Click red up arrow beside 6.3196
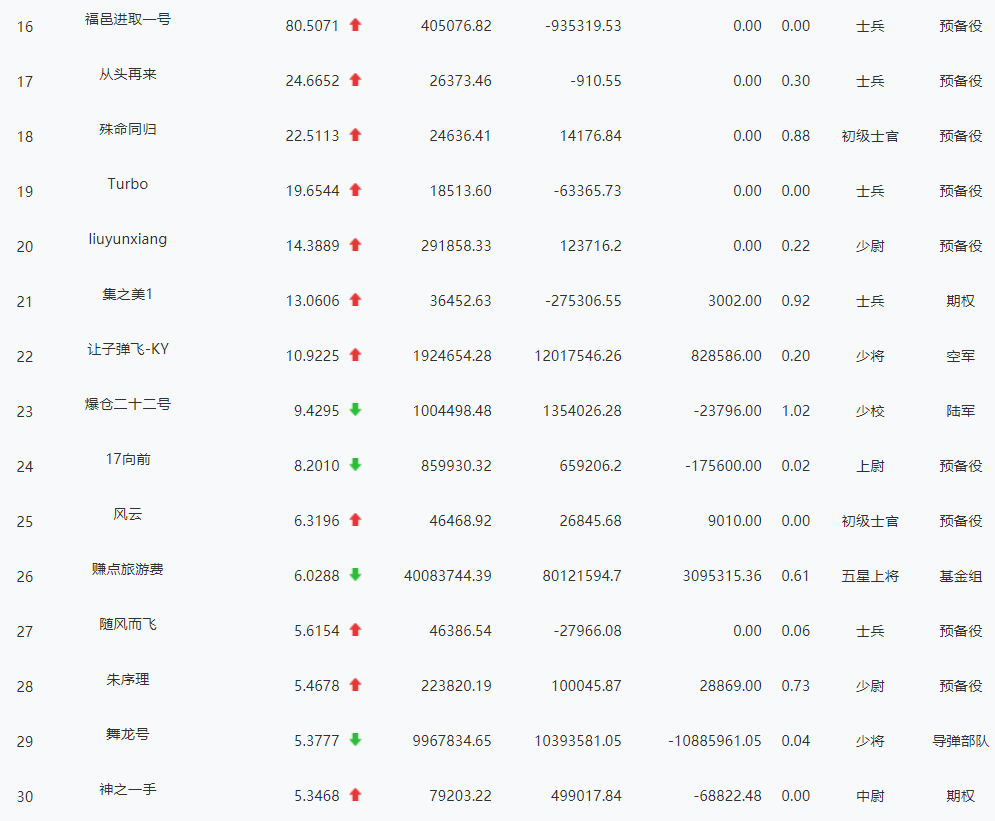The width and height of the screenshot is (995, 821). pyautogui.click(x=355, y=520)
